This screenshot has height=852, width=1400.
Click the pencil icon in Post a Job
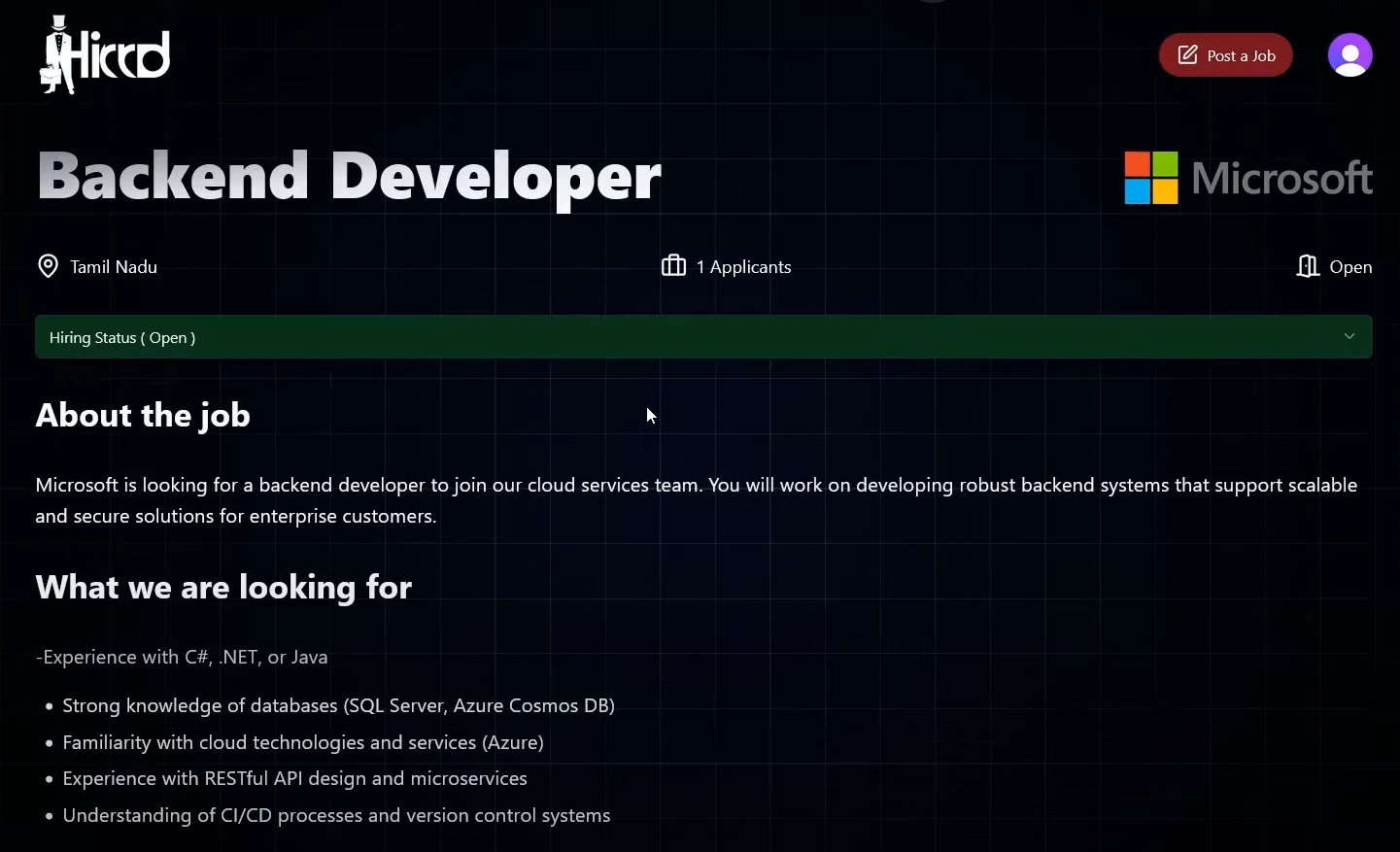pyautogui.click(x=1187, y=55)
